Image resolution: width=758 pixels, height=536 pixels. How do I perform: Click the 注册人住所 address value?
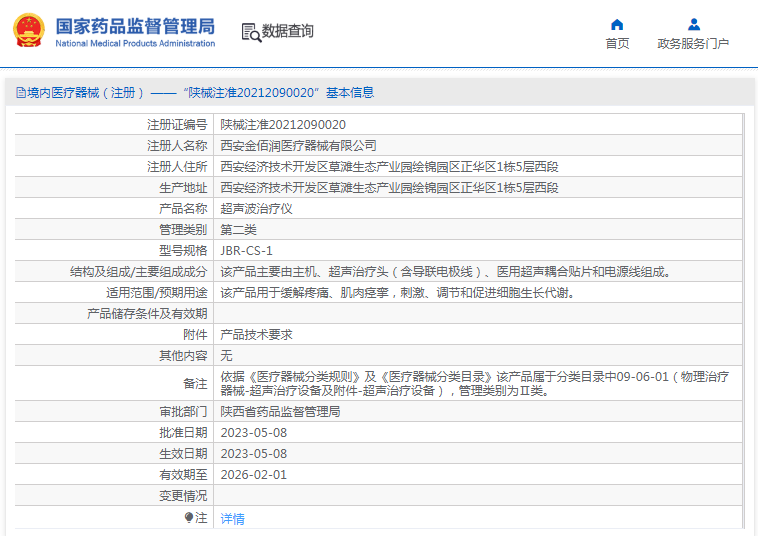(x=389, y=167)
